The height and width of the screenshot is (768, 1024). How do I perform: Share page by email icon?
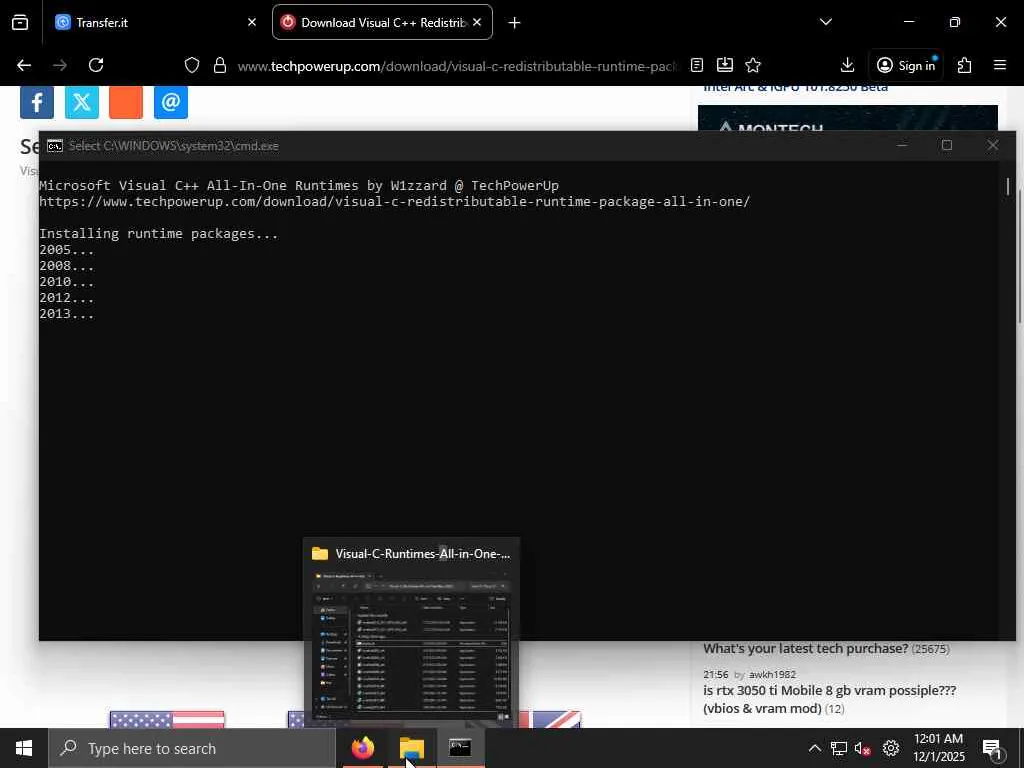point(171,103)
